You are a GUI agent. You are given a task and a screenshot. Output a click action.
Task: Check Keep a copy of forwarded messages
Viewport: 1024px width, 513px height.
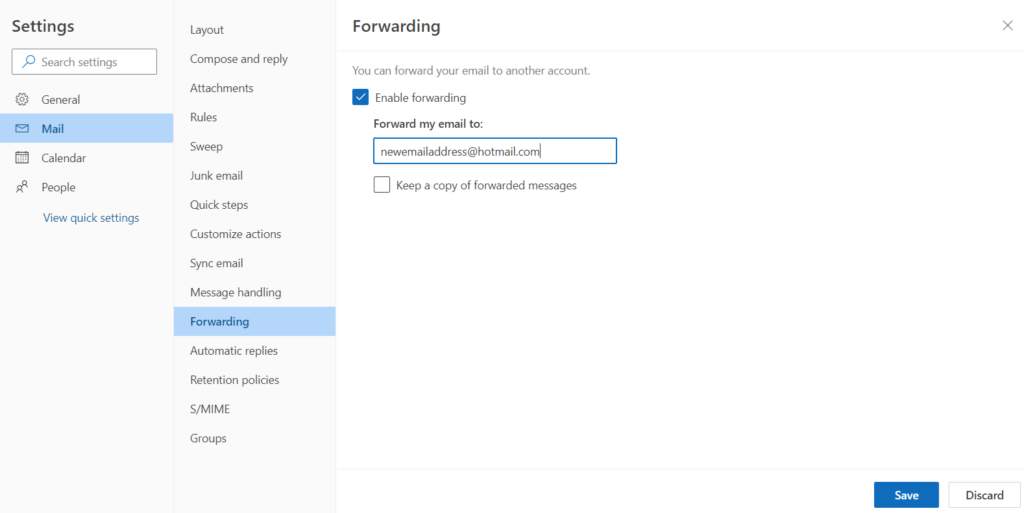click(x=381, y=185)
